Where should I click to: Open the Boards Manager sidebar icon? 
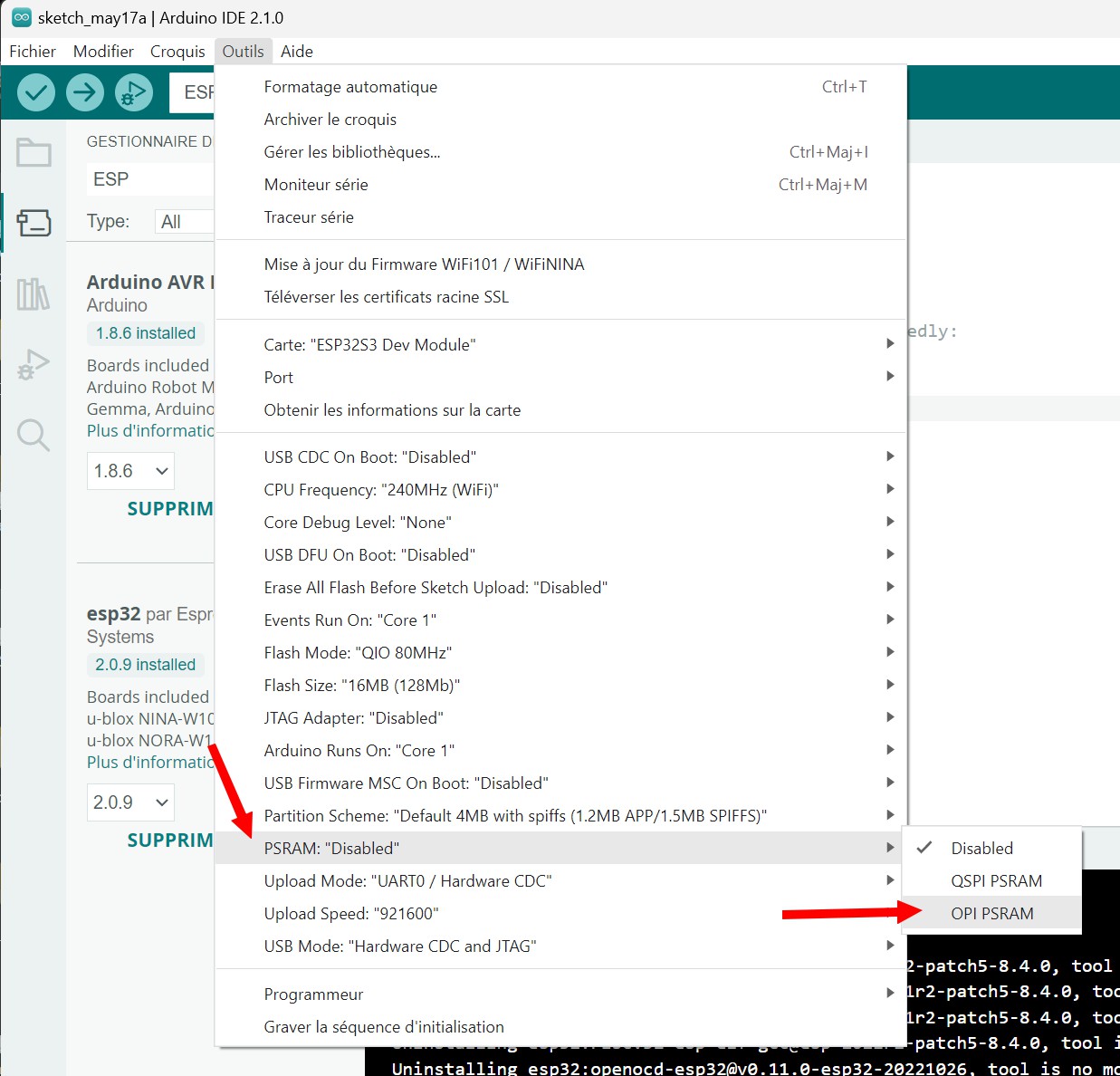coord(34,223)
